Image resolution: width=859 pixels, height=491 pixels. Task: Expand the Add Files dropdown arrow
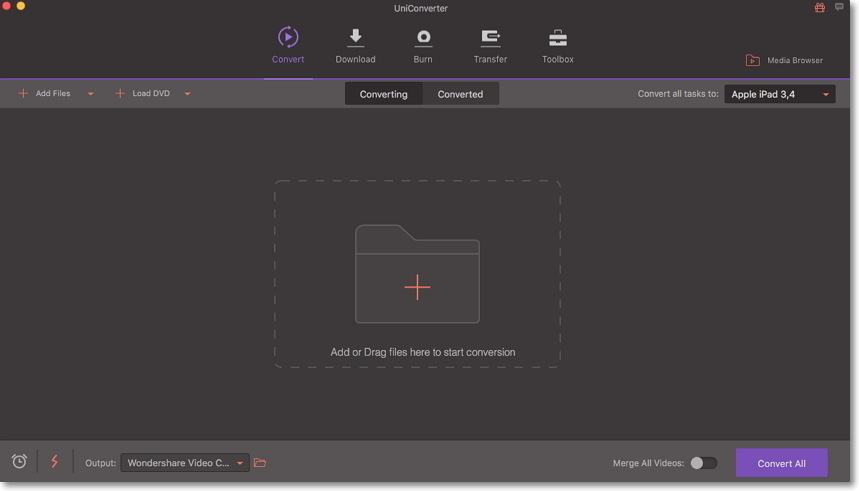click(x=91, y=94)
